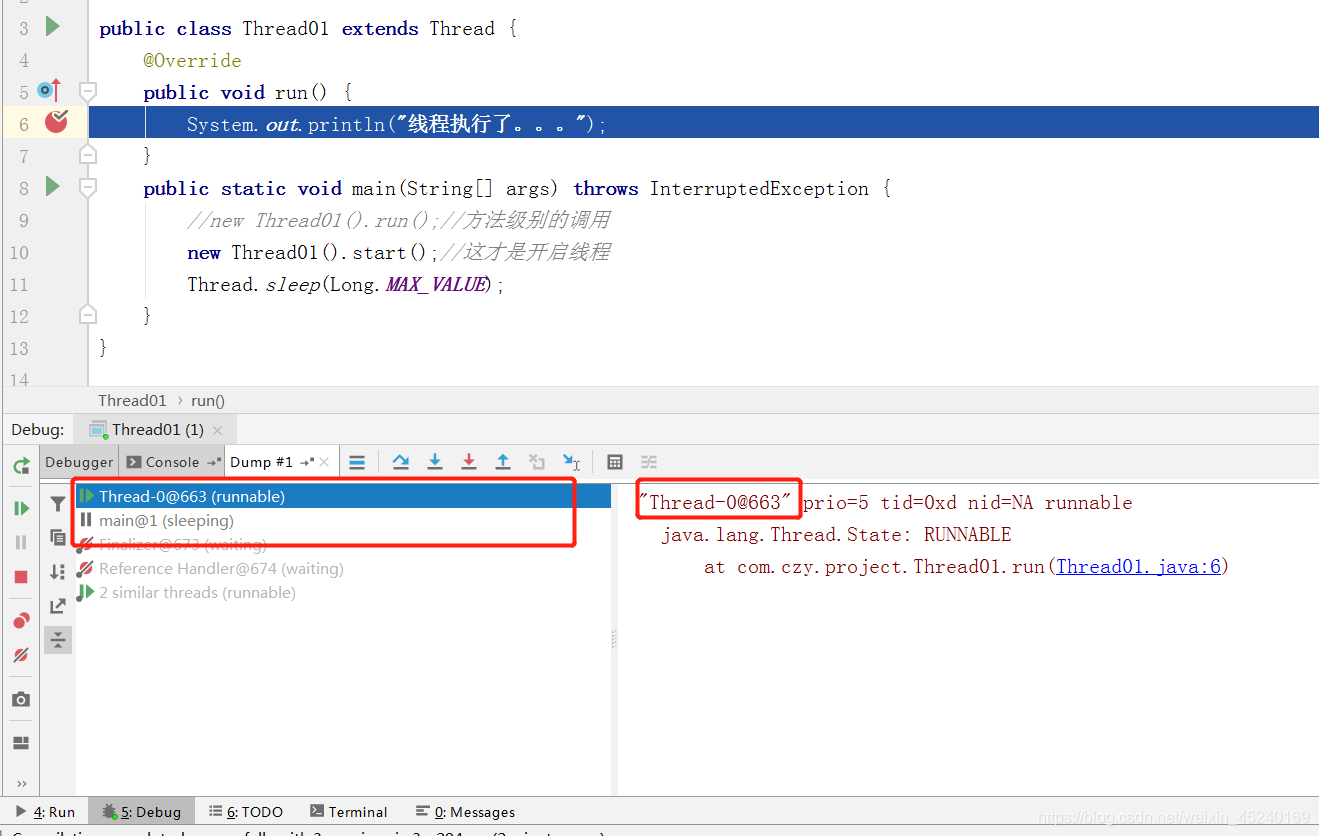
Task: Collapse the run() method fold marker
Action: click(x=88, y=92)
